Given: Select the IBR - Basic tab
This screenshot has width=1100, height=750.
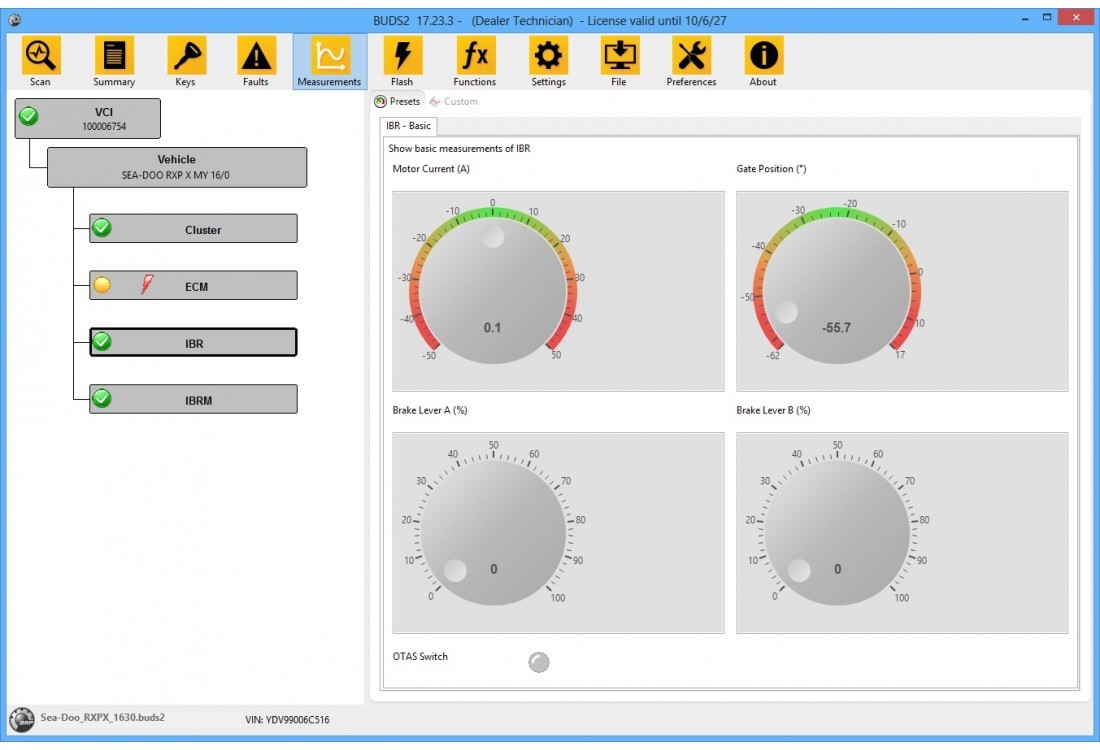Looking at the screenshot, I should click(408, 126).
